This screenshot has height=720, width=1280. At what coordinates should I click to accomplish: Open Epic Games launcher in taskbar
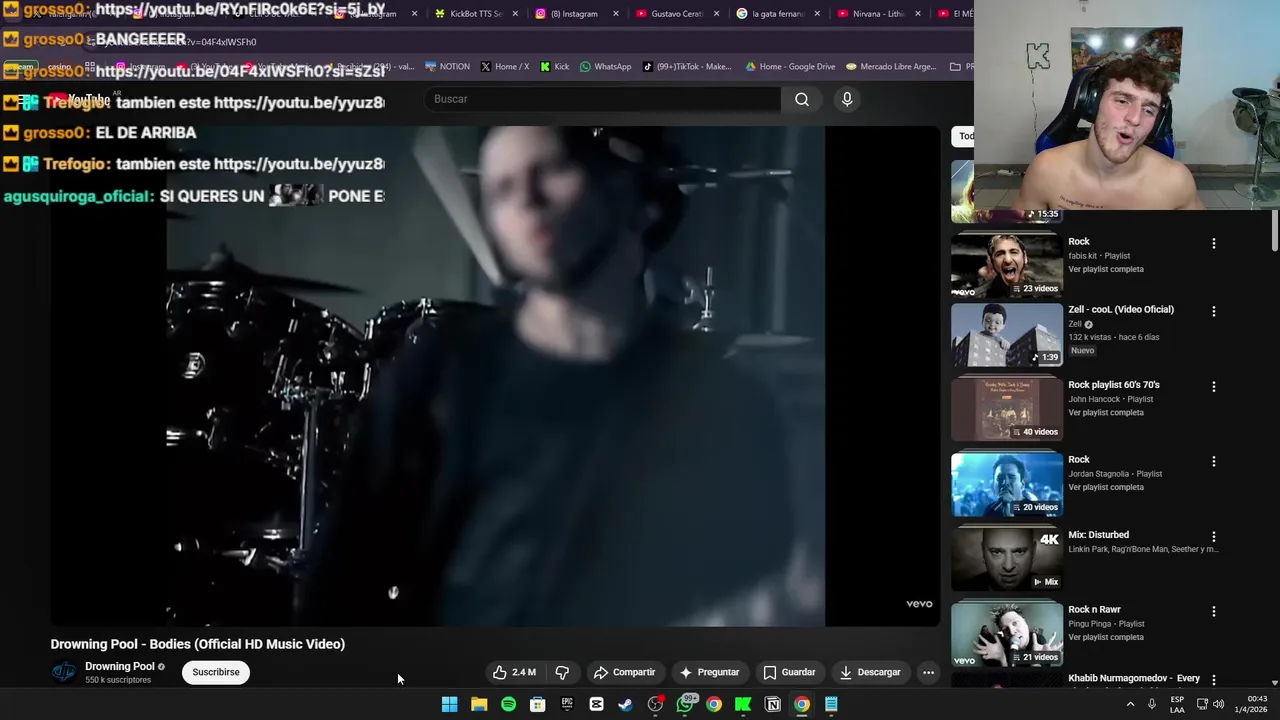tap(567, 704)
